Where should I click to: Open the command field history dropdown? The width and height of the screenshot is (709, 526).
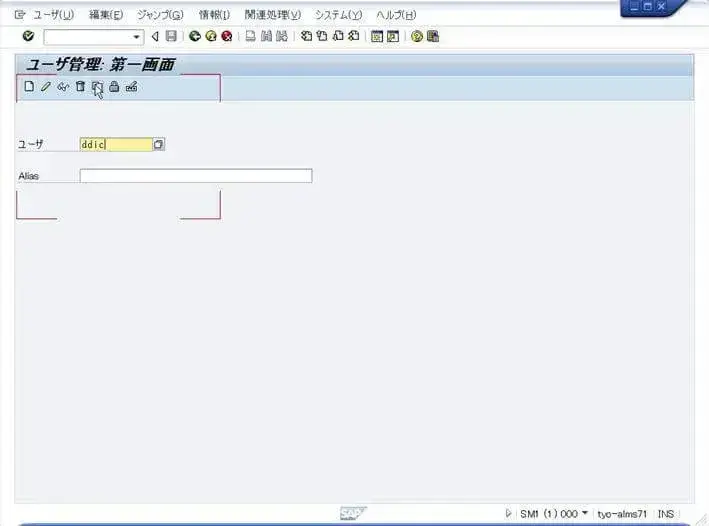click(x=137, y=37)
